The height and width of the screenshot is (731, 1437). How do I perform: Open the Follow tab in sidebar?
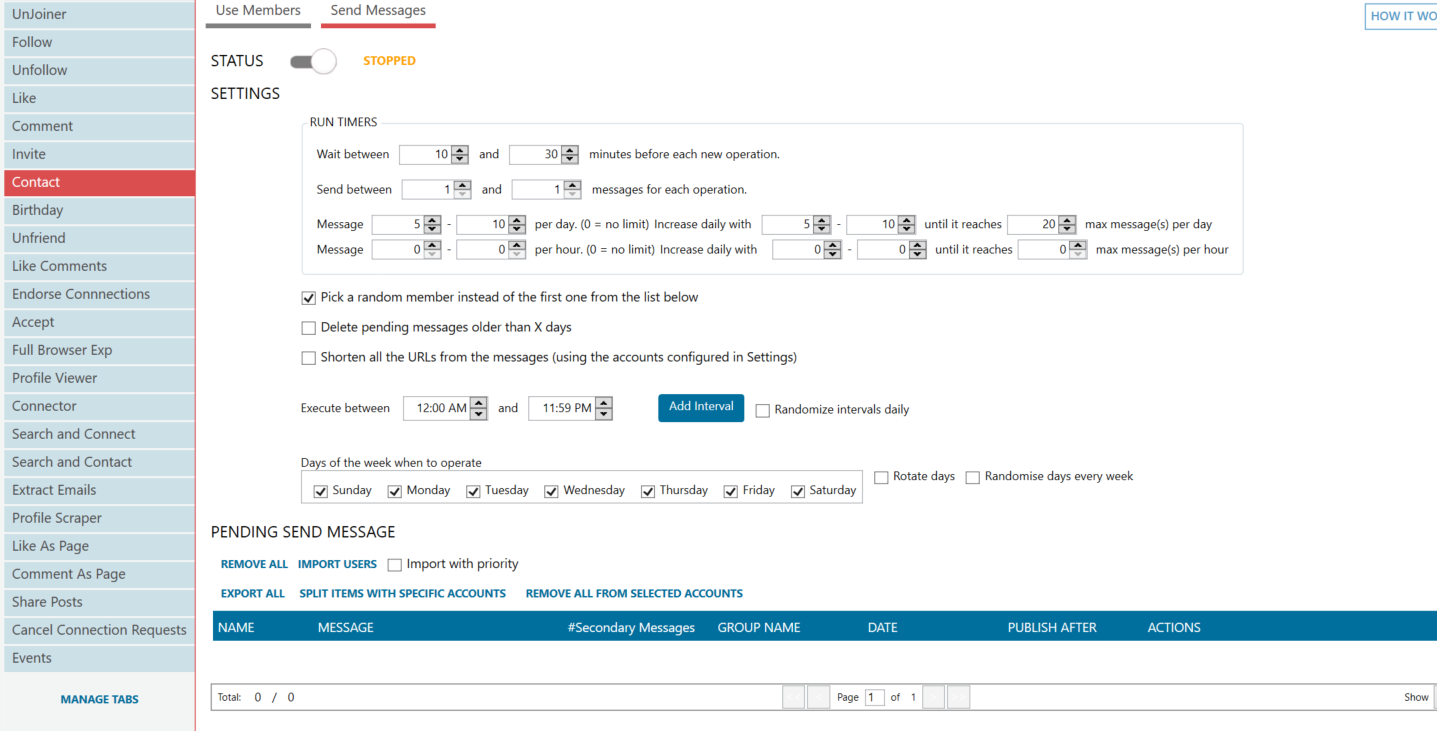(x=98, y=42)
